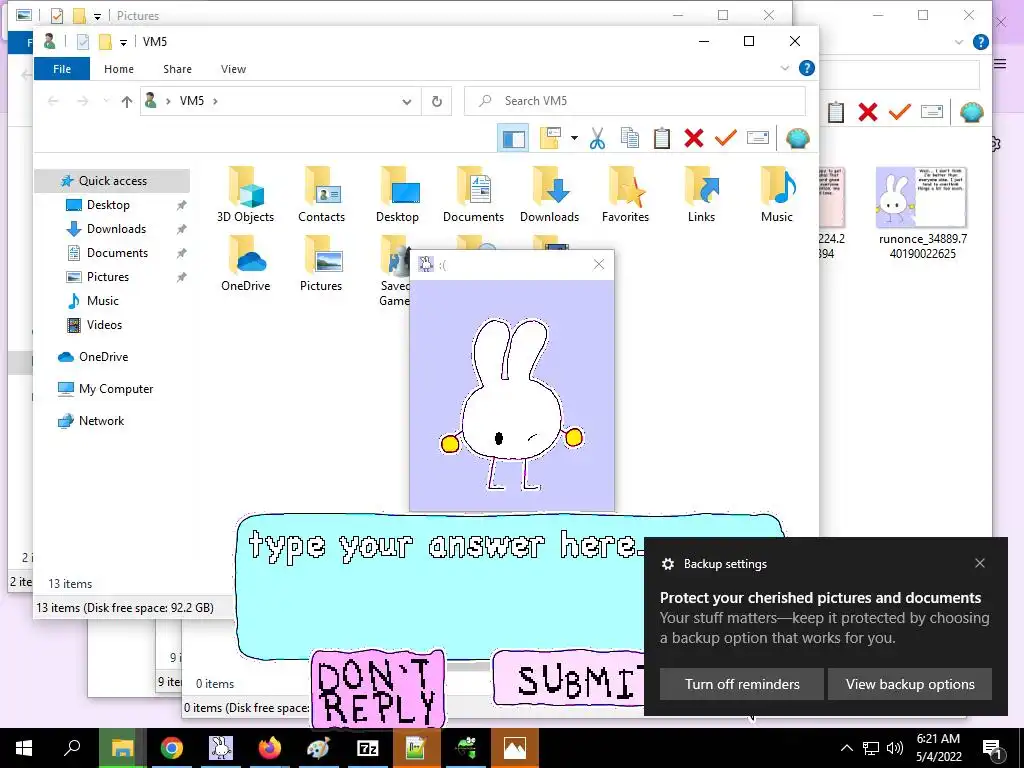Click the view layout icon in VM5 toolbar
The width and height of the screenshot is (1024, 768).
point(551,138)
